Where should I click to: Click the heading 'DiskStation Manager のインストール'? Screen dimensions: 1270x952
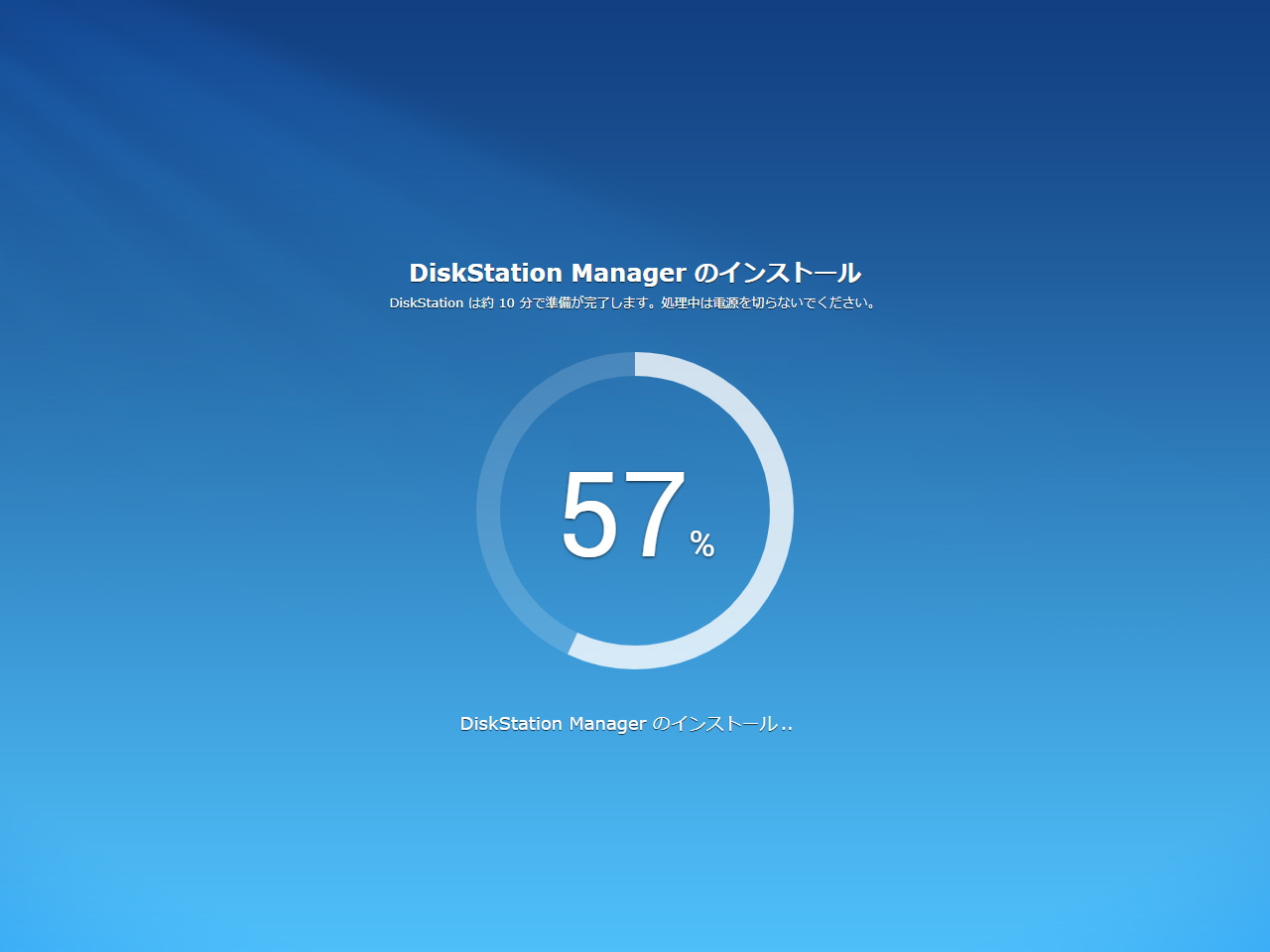coord(635,273)
